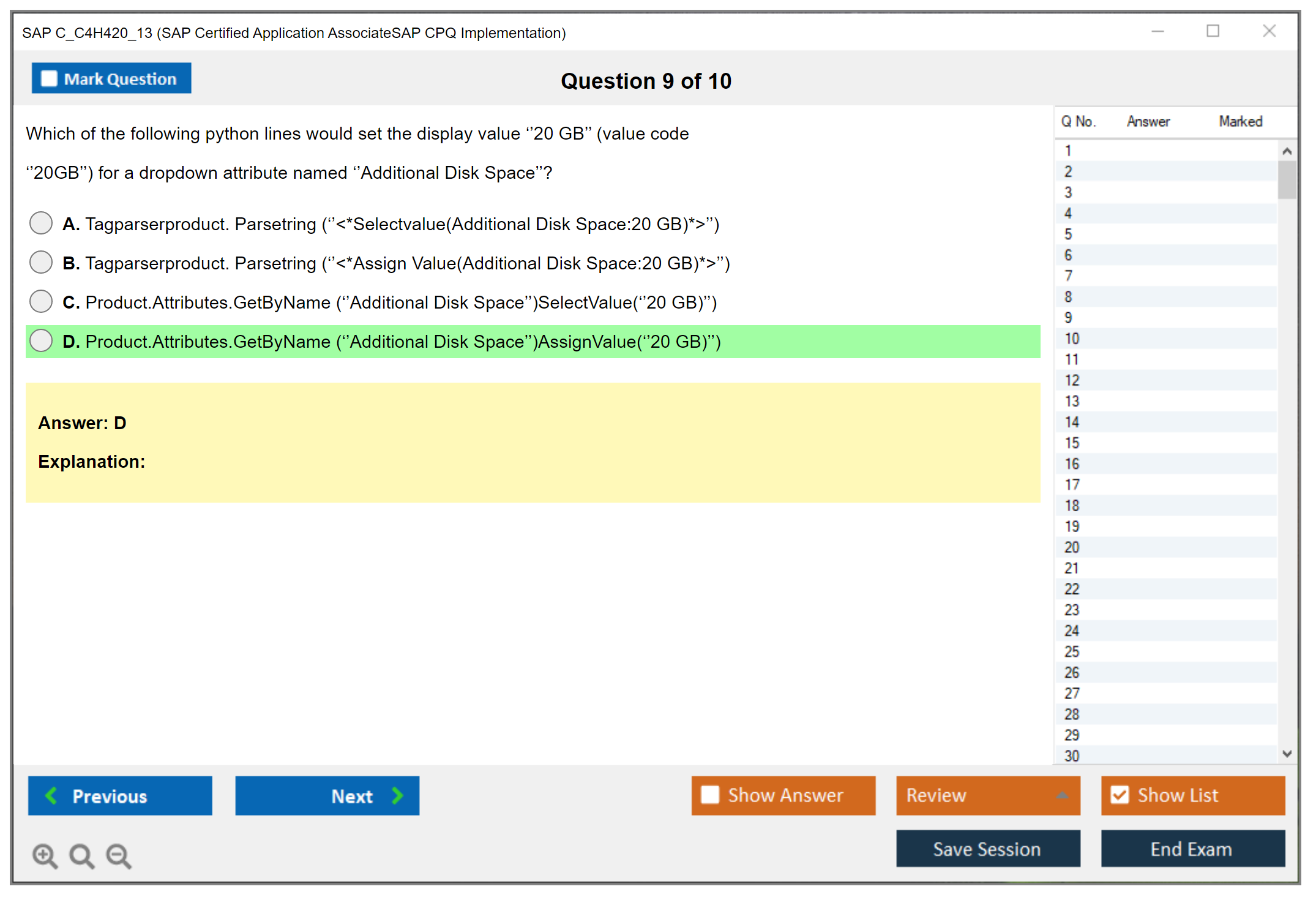Select radio option A Selectvalue tag
1316x900 pixels.
41,223
